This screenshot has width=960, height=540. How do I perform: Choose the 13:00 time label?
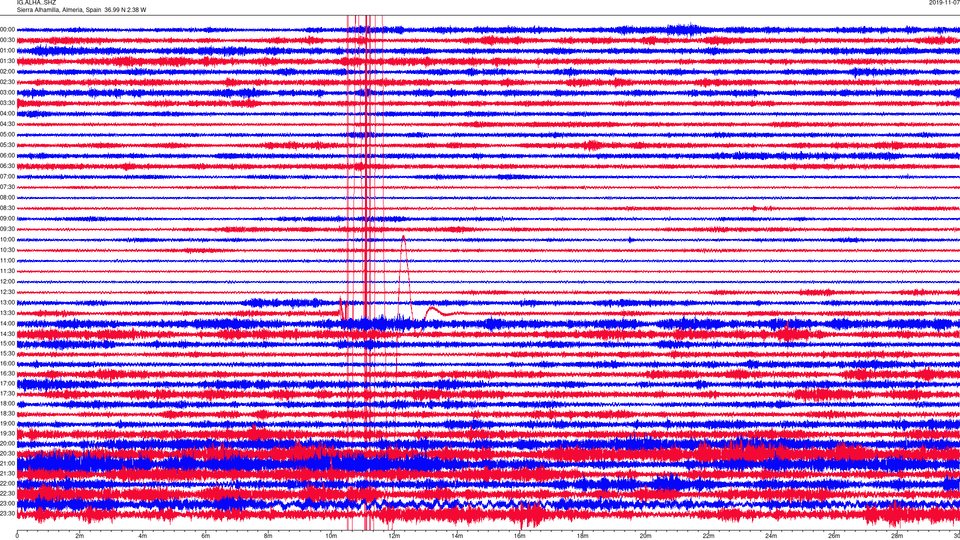[x=7, y=302]
